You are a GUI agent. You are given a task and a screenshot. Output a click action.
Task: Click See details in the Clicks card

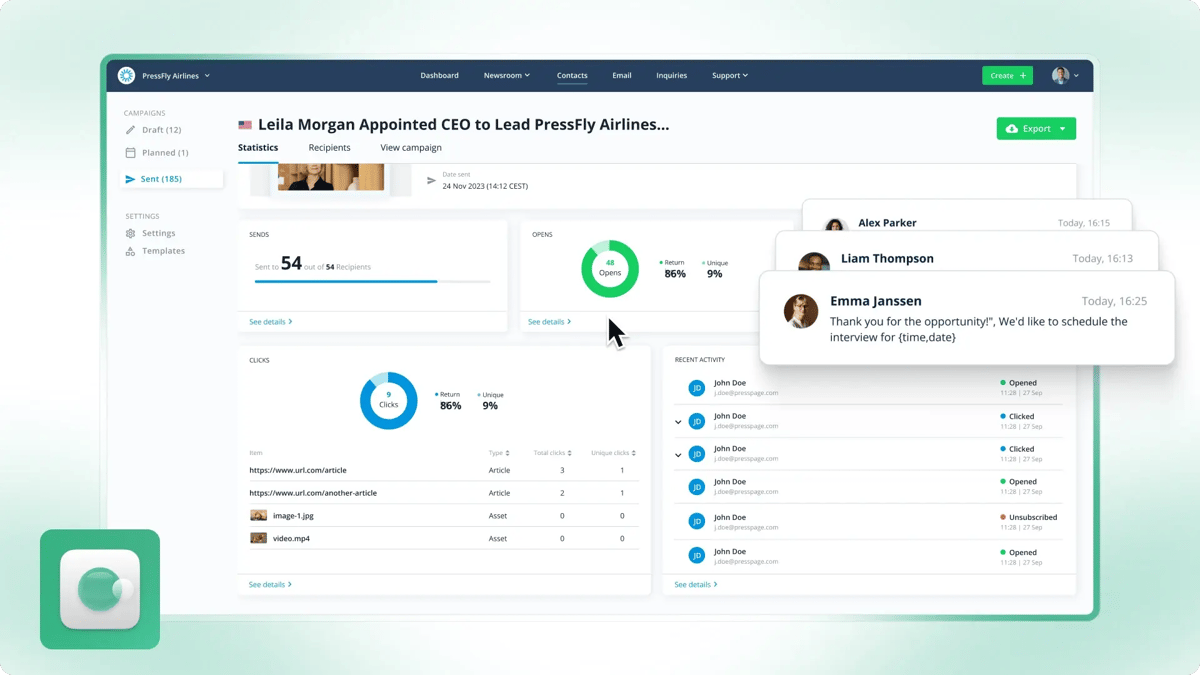click(271, 584)
